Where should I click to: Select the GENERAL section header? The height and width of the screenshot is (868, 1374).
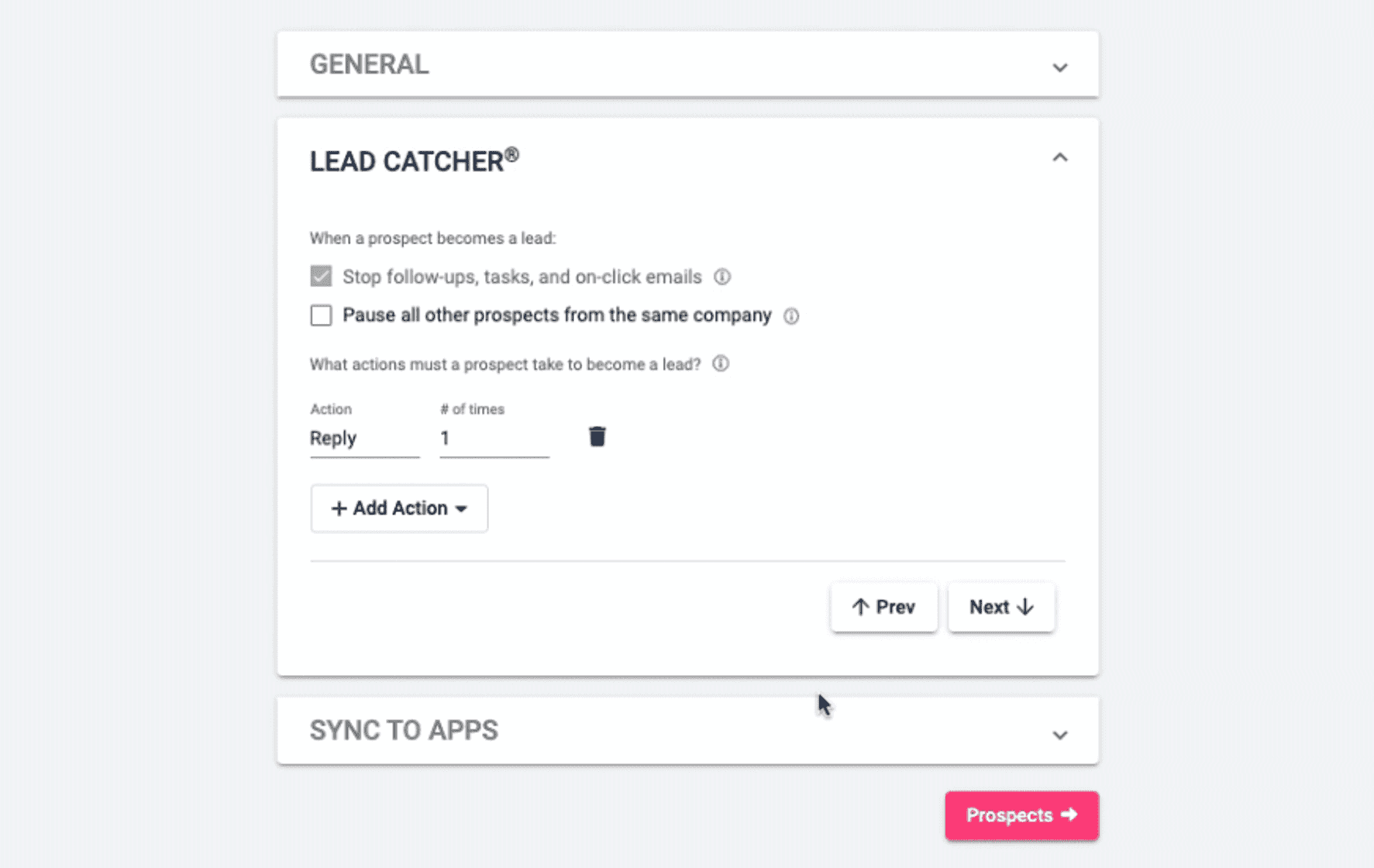(x=370, y=65)
